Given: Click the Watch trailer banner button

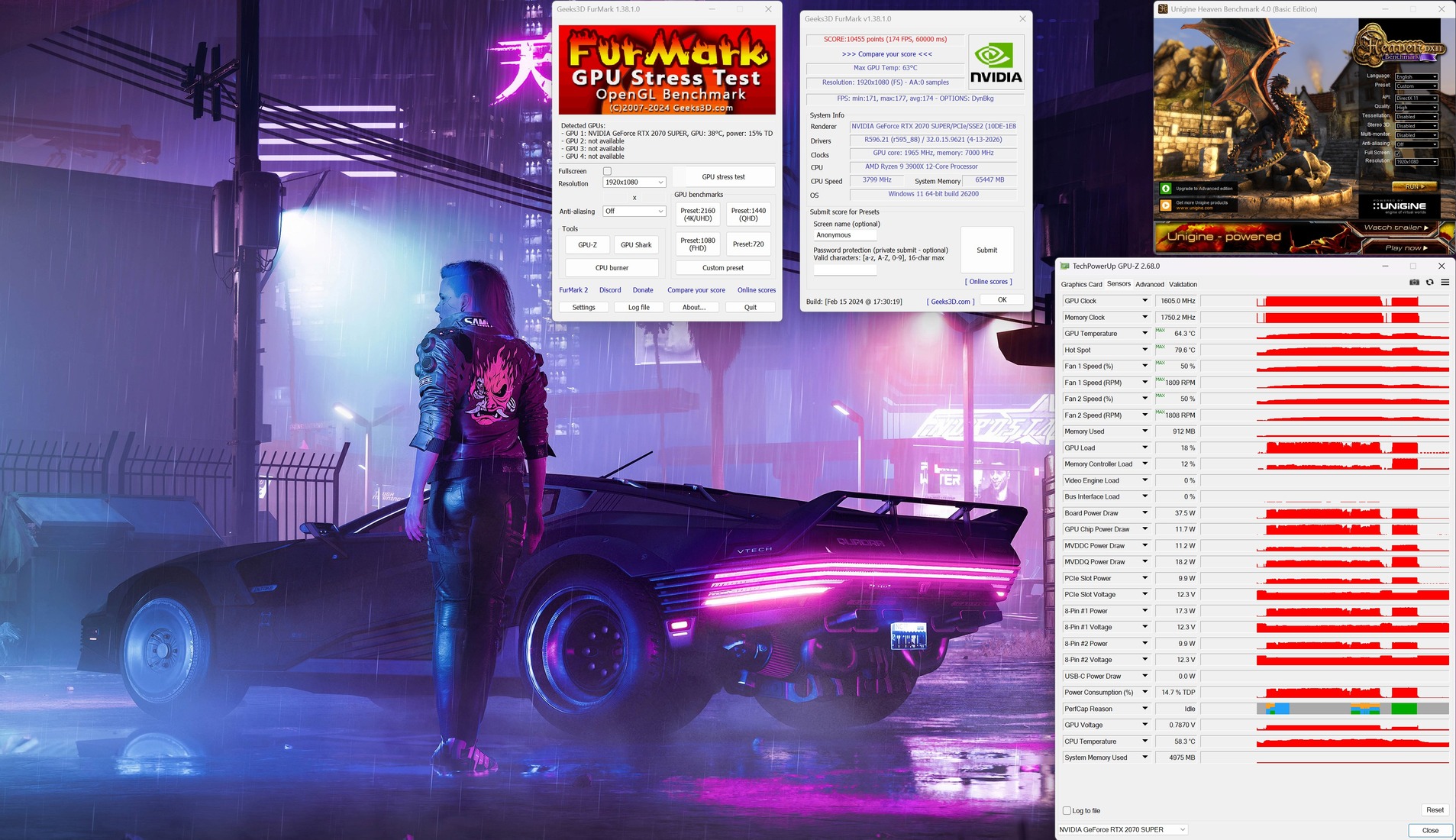Looking at the screenshot, I should pos(1396,228).
